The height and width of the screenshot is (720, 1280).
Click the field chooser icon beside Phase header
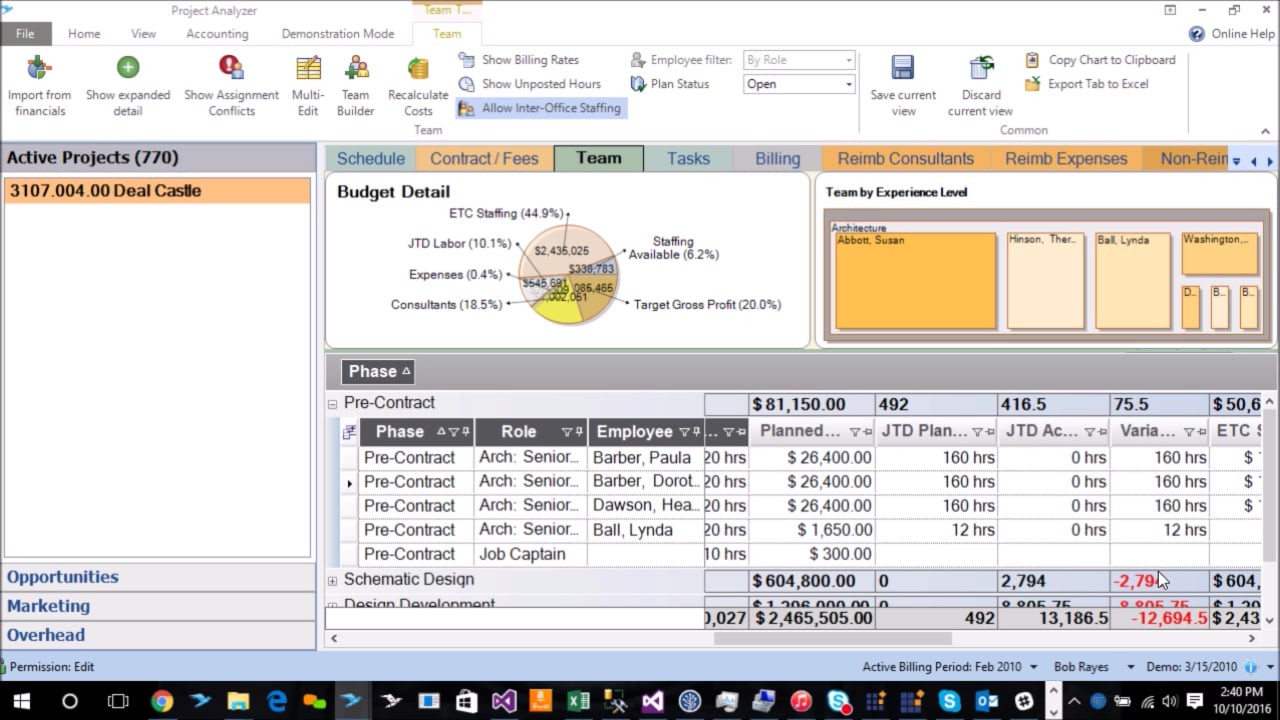349,432
